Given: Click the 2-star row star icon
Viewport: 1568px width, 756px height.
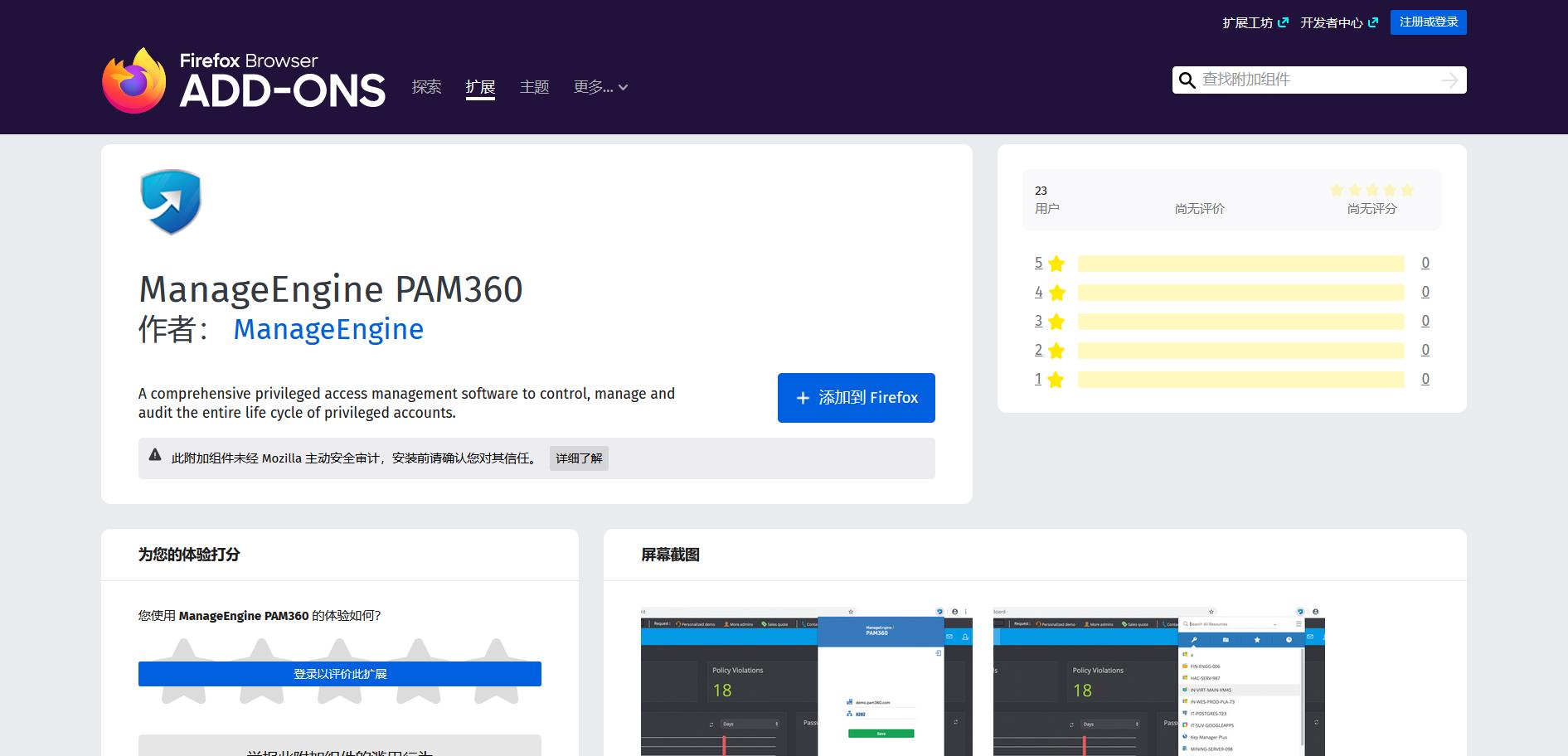Looking at the screenshot, I should coord(1056,351).
